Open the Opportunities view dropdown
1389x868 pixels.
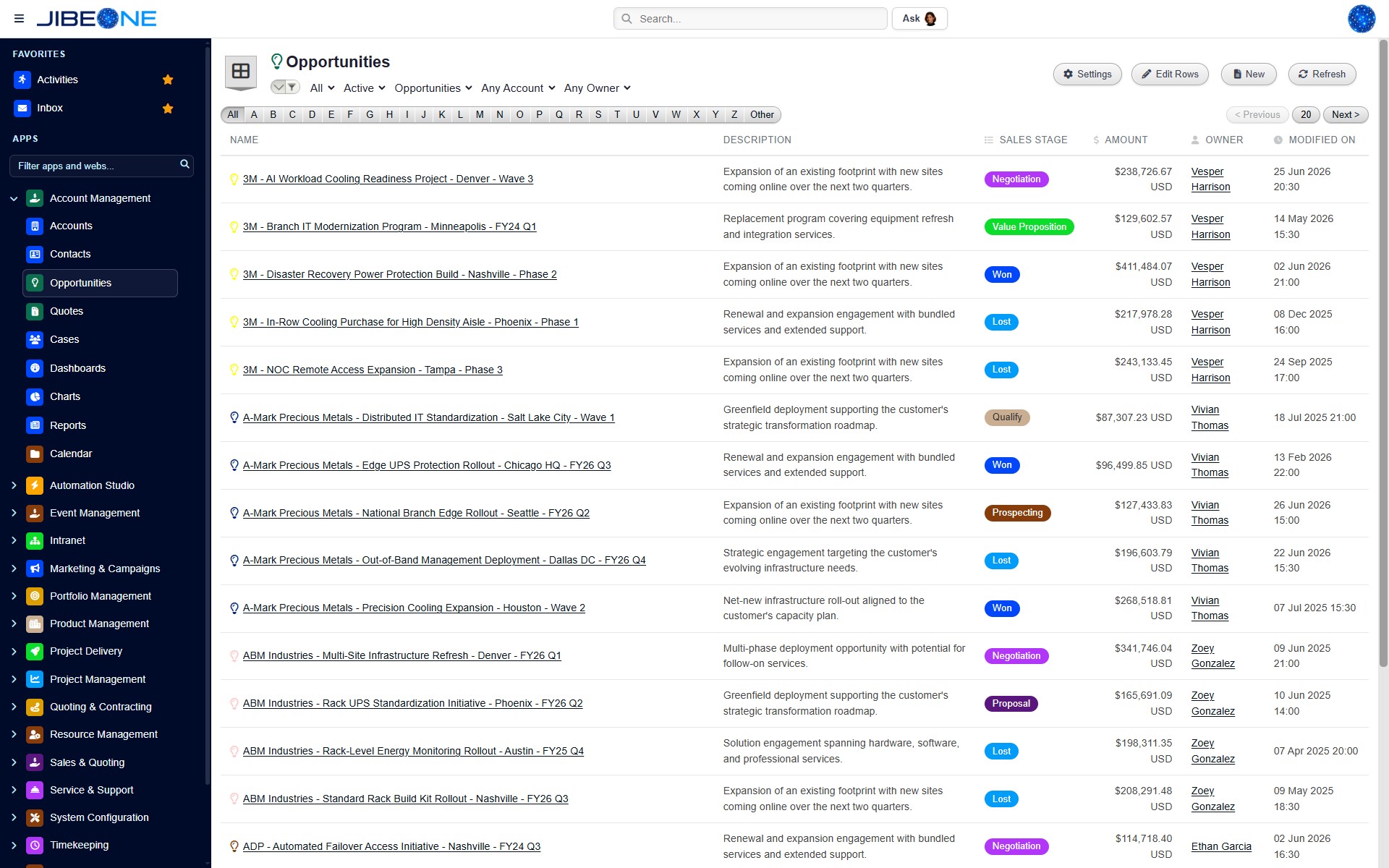(x=433, y=88)
